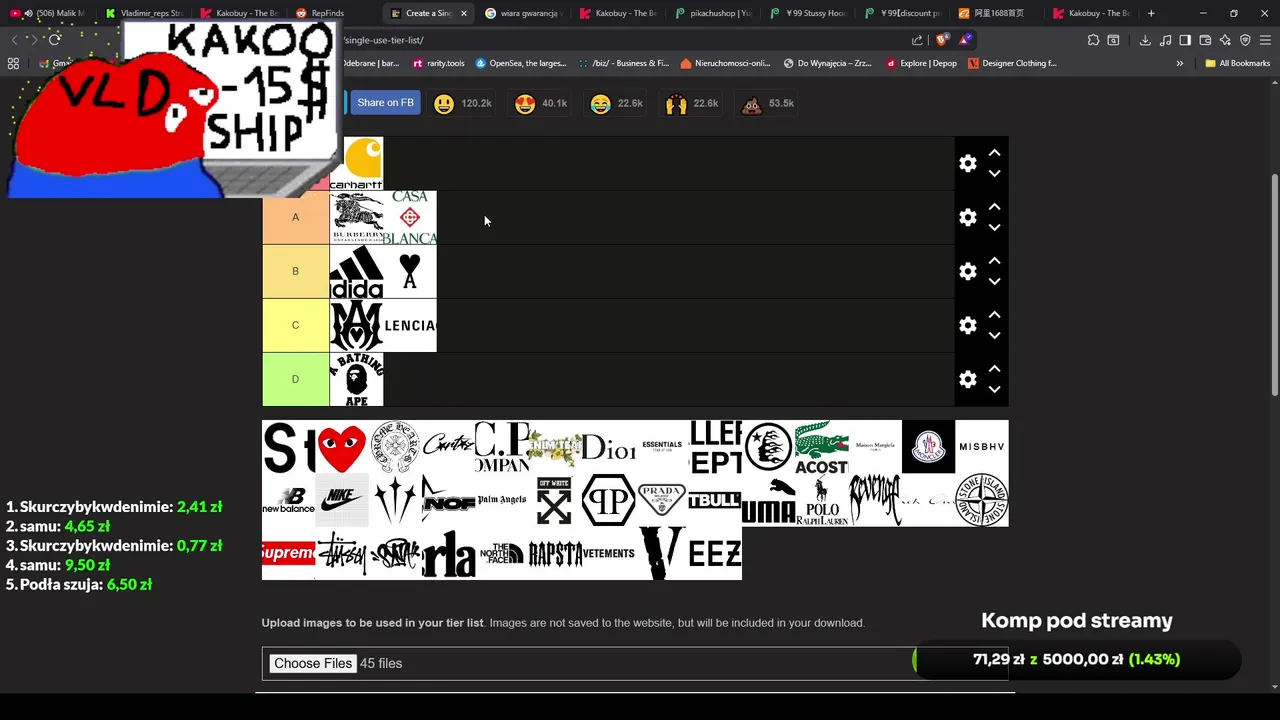Select the A Bathing Ape logo in tier D
The height and width of the screenshot is (720, 1280).
[356, 379]
